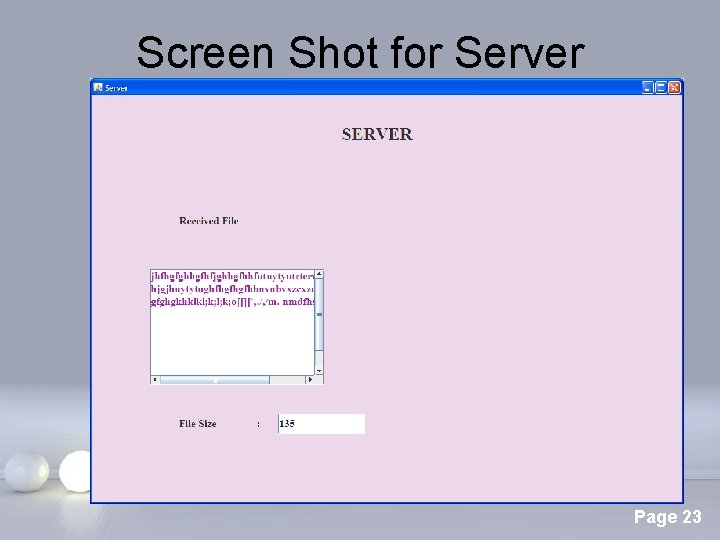The image size is (720, 540).
Task: Maximize the Server window
Action: tap(661, 88)
